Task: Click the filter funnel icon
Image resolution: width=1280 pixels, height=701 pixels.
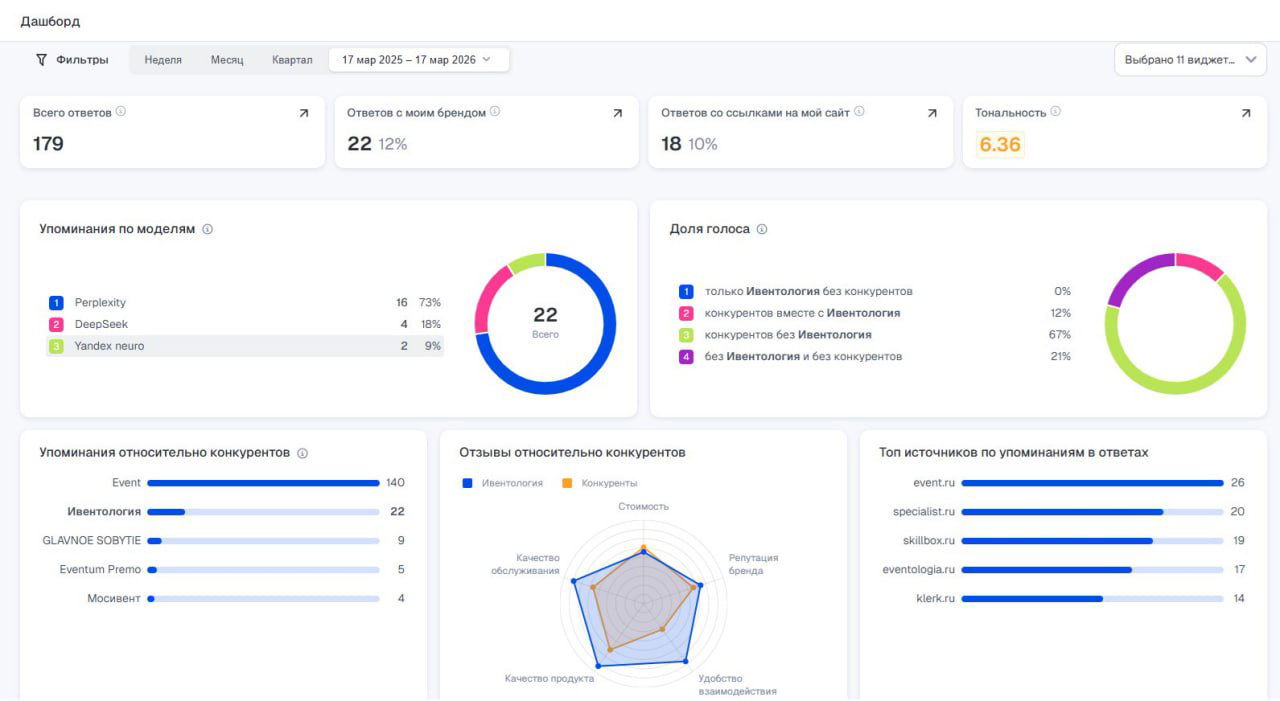Action: pyautogui.click(x=41, y=60)
